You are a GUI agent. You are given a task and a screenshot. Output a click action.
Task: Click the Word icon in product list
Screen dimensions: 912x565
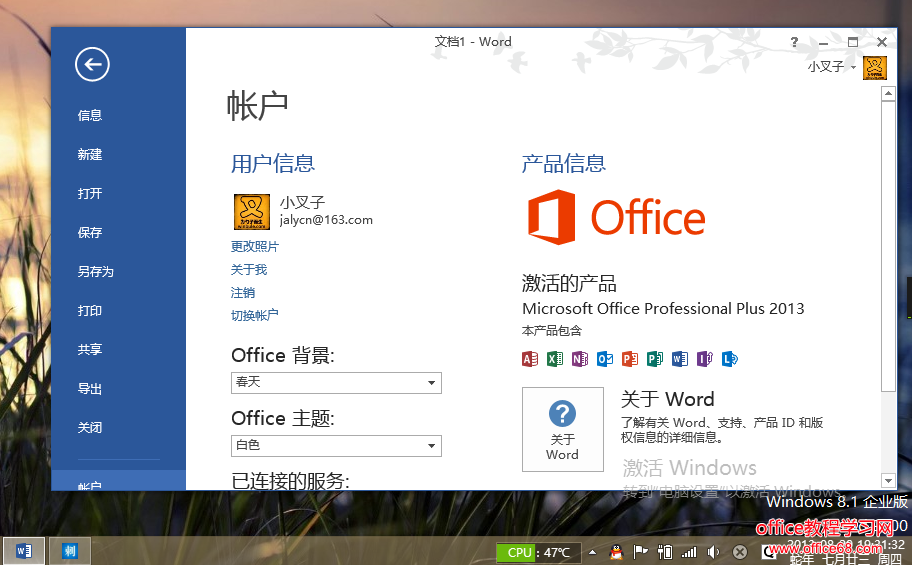pos(680,358)
